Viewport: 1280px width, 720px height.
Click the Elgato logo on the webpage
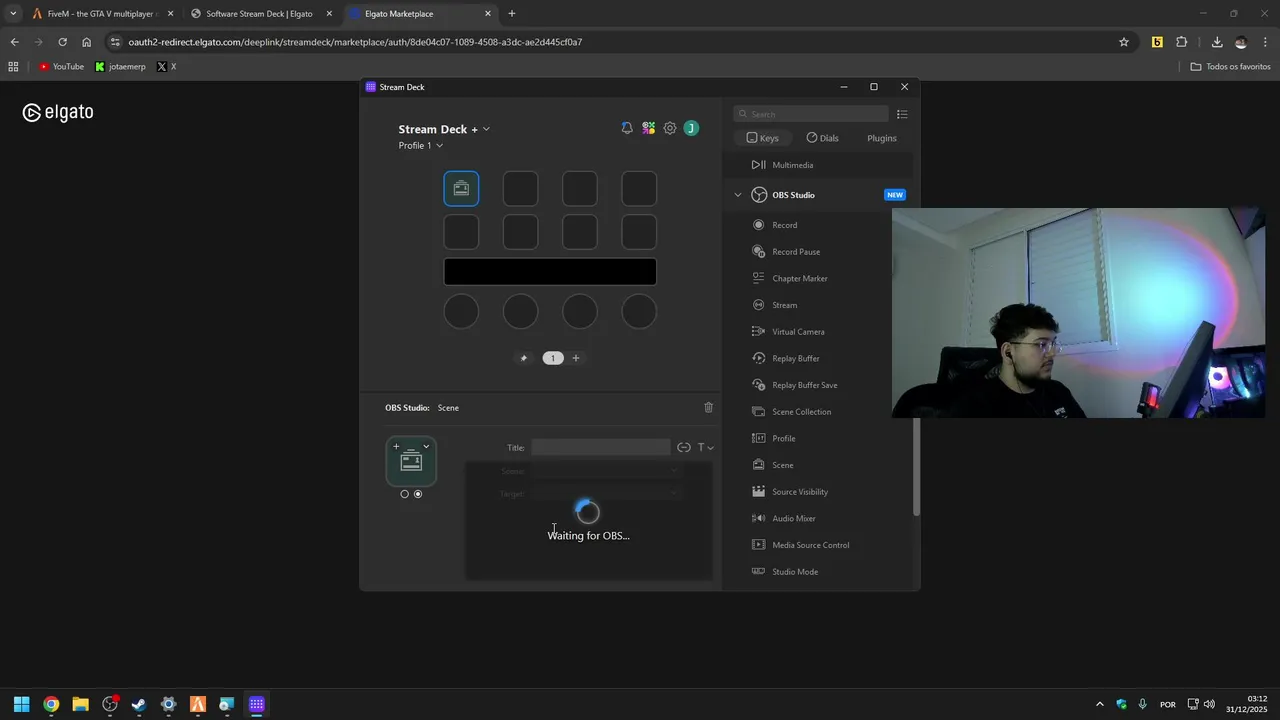click(58, 113)
